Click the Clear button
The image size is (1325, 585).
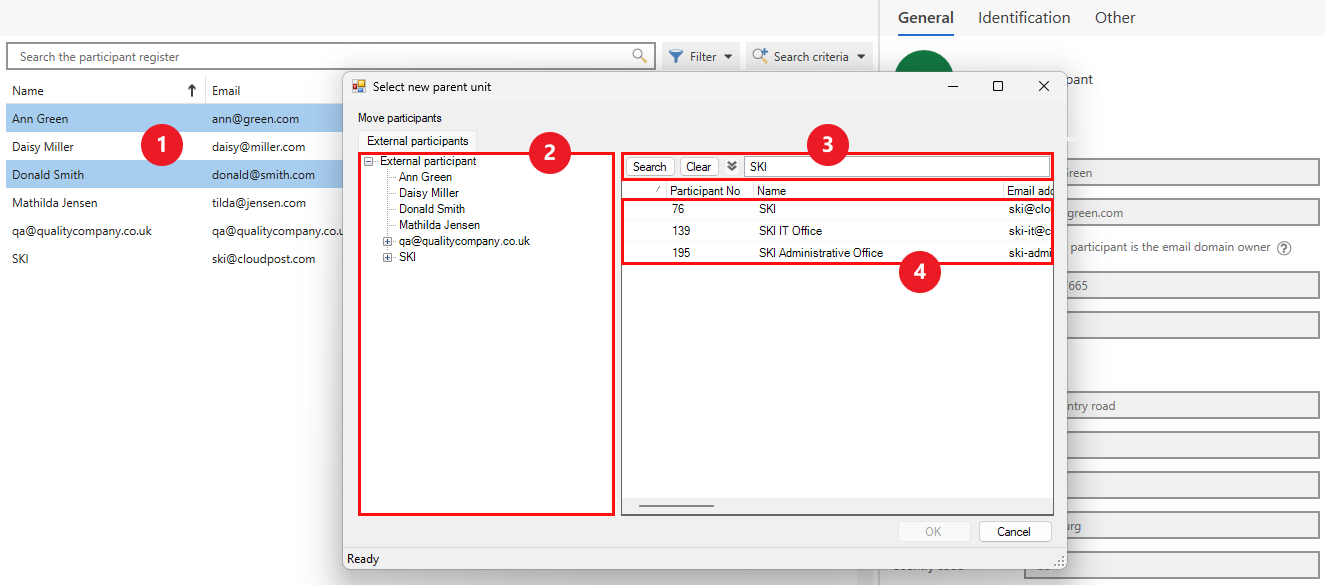coord(699,167)
